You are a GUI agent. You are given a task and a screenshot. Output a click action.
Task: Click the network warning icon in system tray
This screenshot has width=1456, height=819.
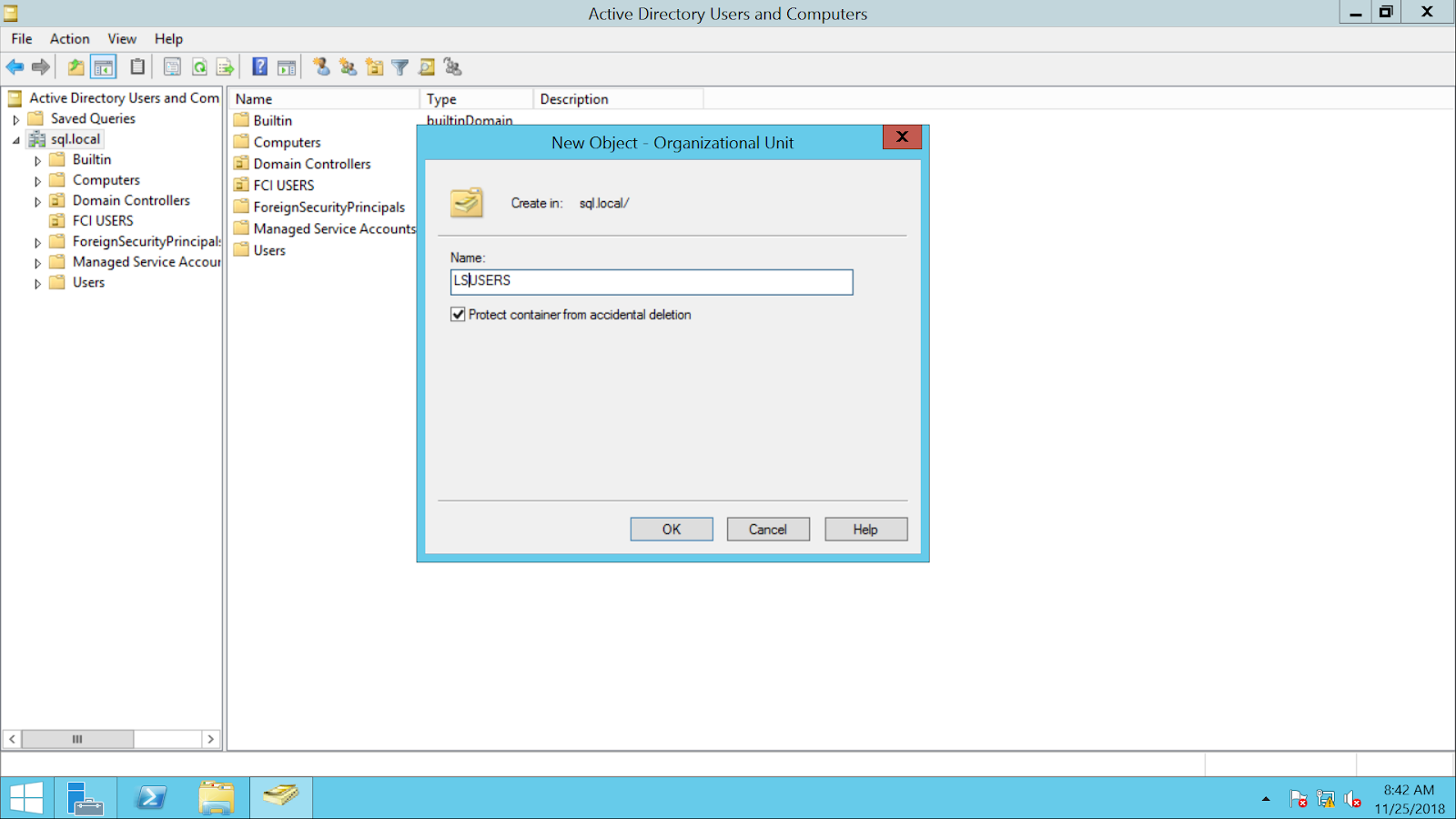1326,798
